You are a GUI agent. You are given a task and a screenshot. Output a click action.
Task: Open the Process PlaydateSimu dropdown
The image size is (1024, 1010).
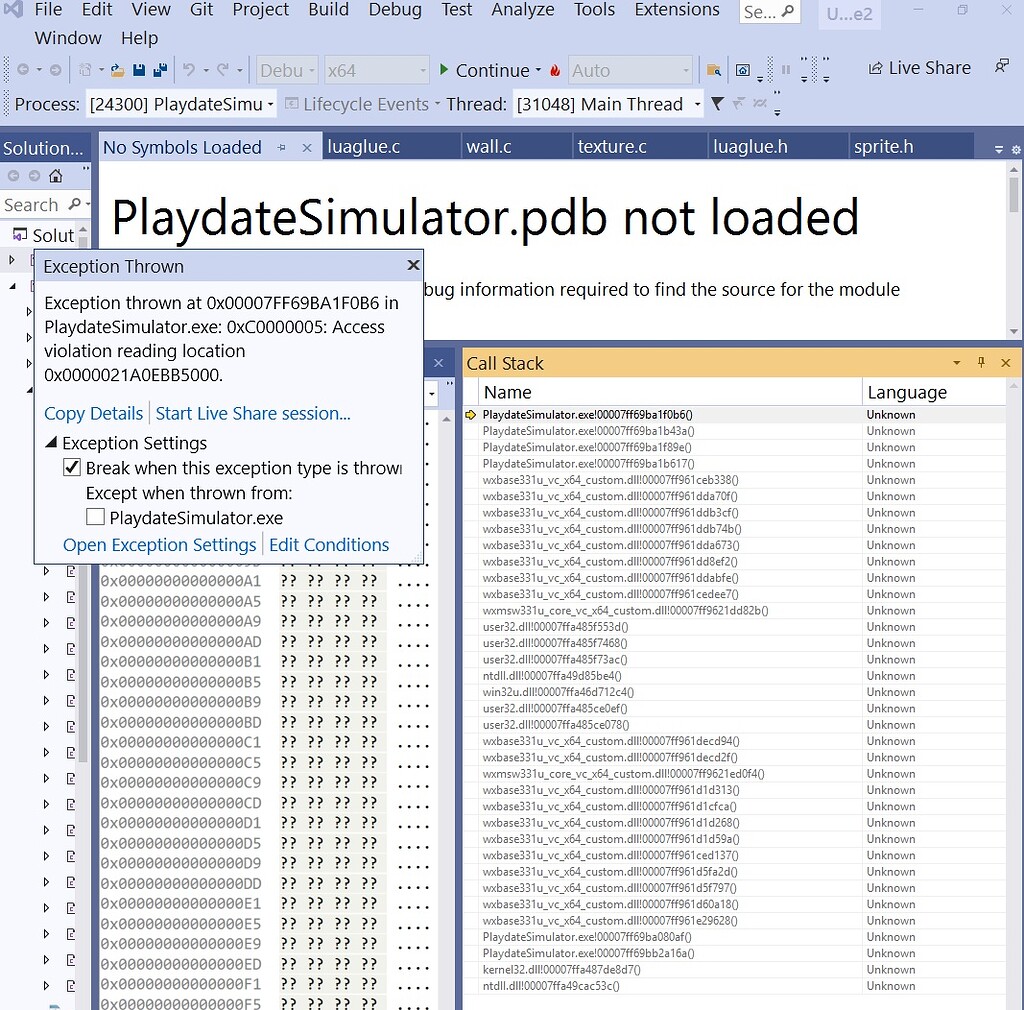click(x=181, y=104)
